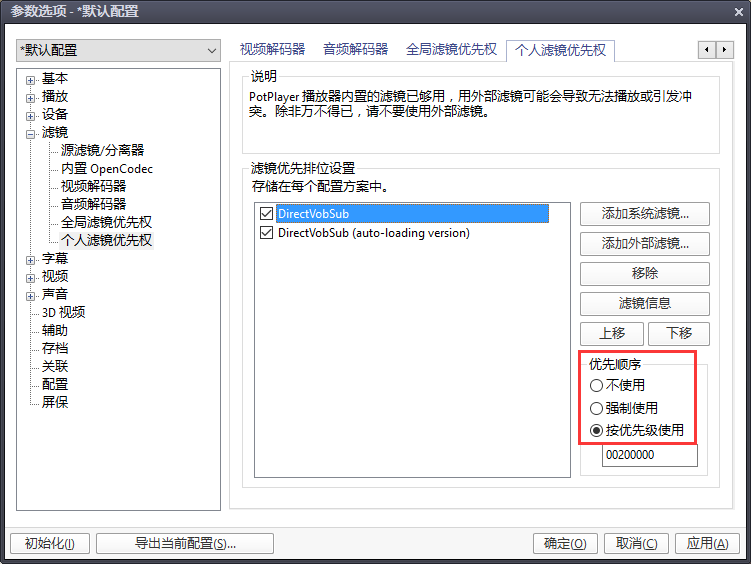The height and width of the screenshot is (564, 751).
Task: Cancel with the 取消(C) button
Action: point(636,544)
